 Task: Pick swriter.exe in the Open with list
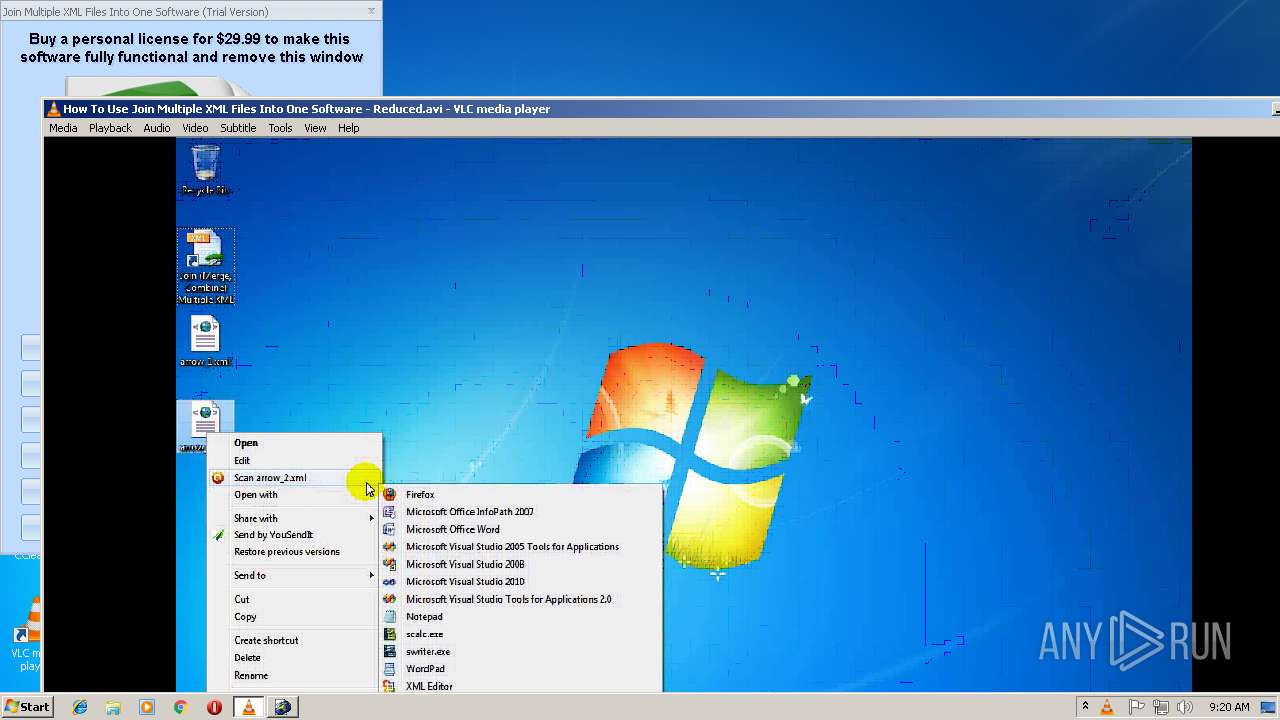(x=428, y=652)
